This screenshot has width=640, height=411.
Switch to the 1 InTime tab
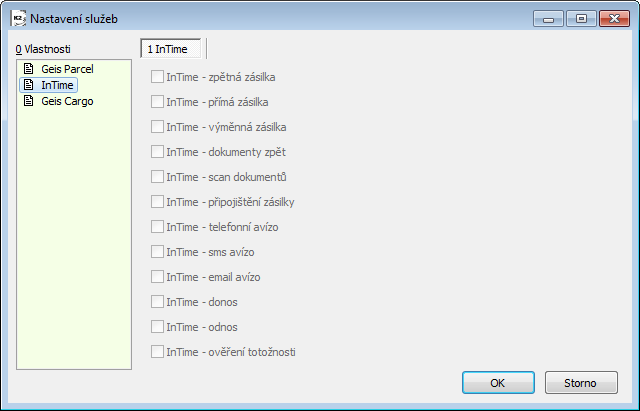coord(171,49)
